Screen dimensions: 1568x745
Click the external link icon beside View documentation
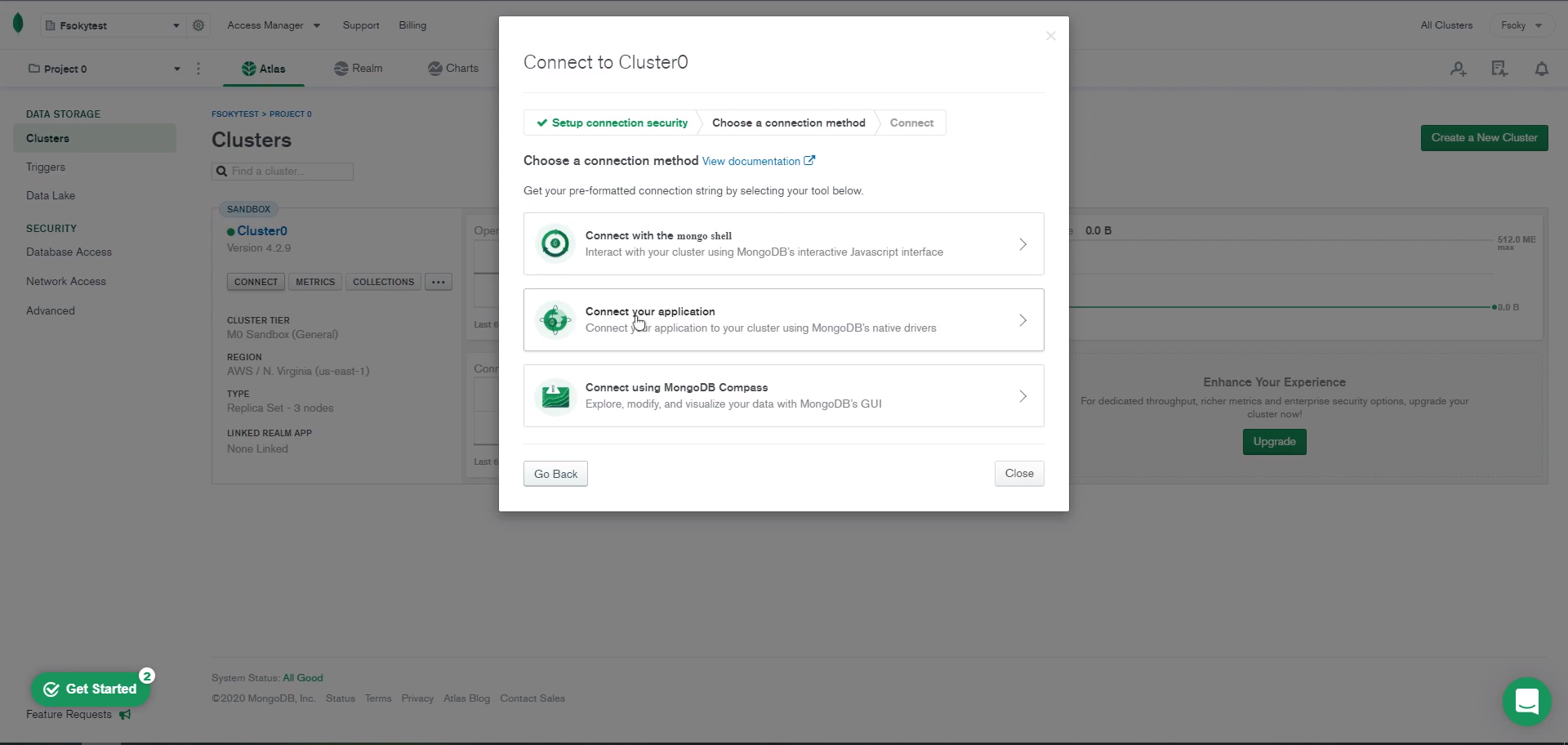point(809,161)
